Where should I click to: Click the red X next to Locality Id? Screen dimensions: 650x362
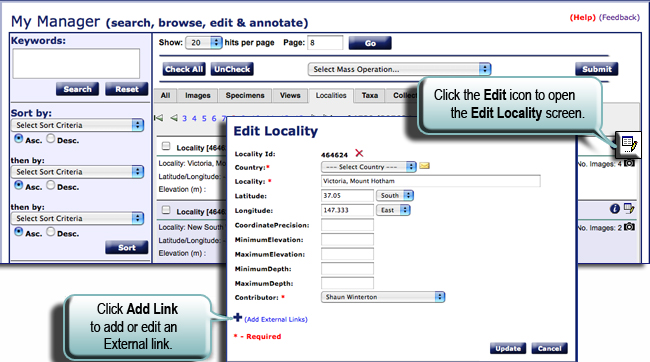click(x=359, y=153)
